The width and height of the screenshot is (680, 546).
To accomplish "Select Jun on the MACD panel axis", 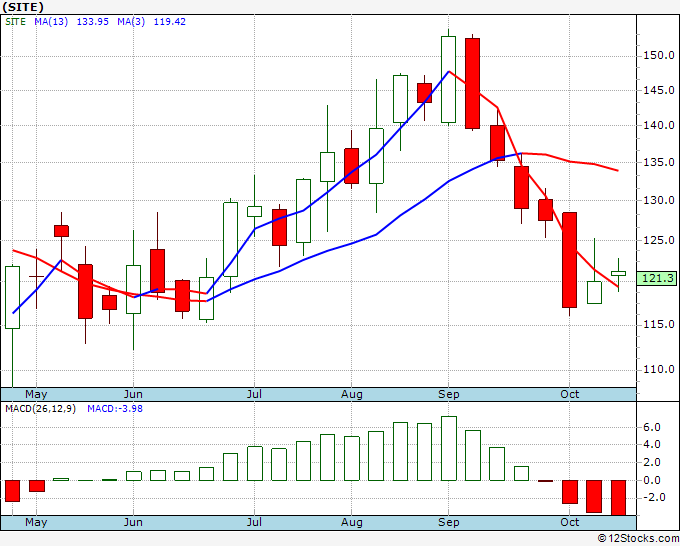I will point(133,522).
